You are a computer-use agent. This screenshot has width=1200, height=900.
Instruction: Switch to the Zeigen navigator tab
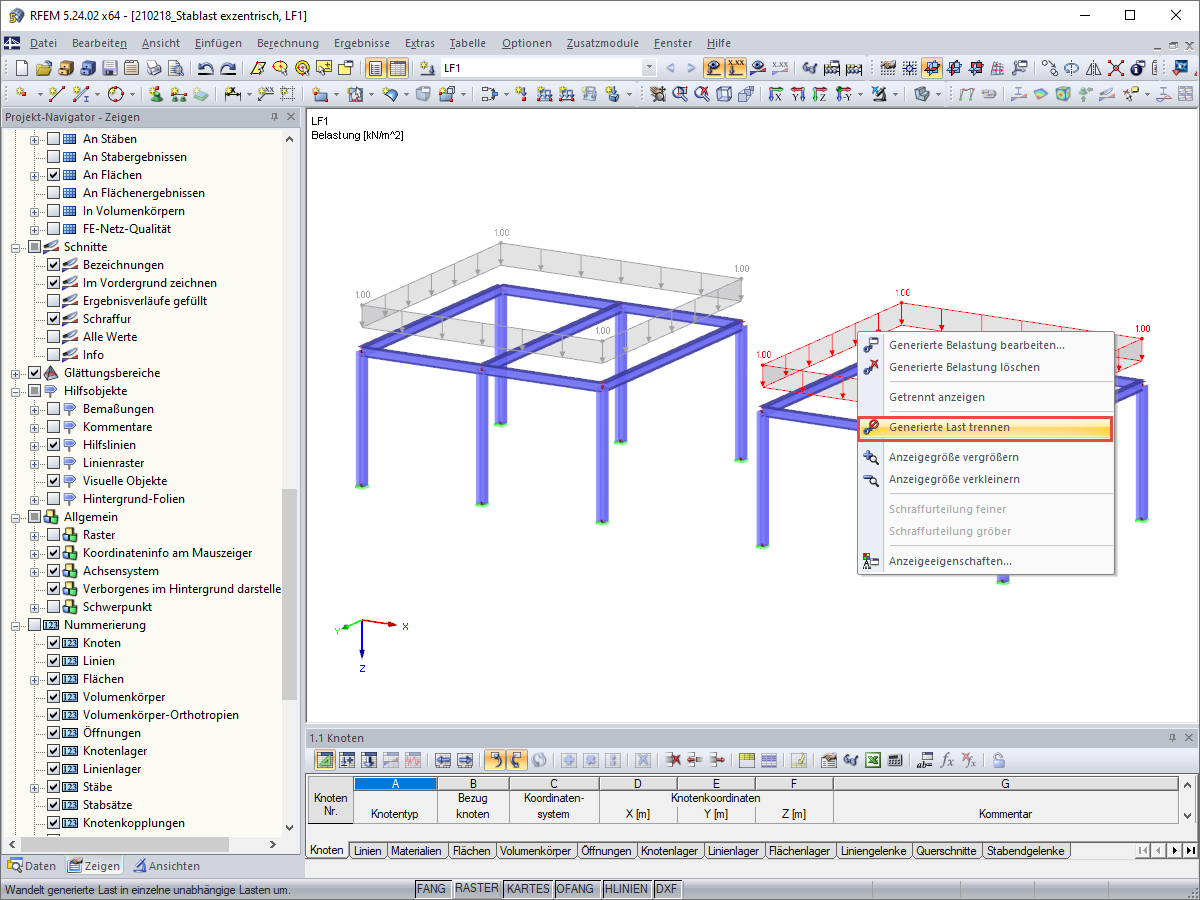point(94,866)
